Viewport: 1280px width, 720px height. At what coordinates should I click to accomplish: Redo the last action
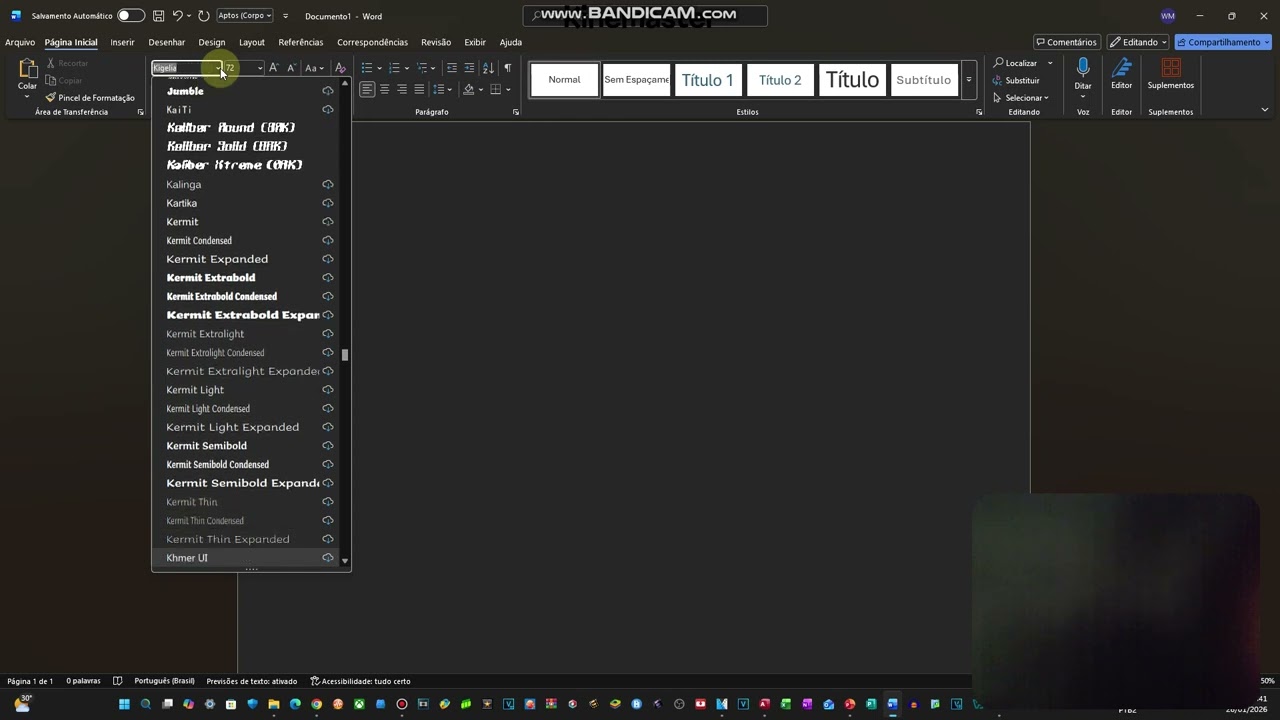[x=204, y=16]
